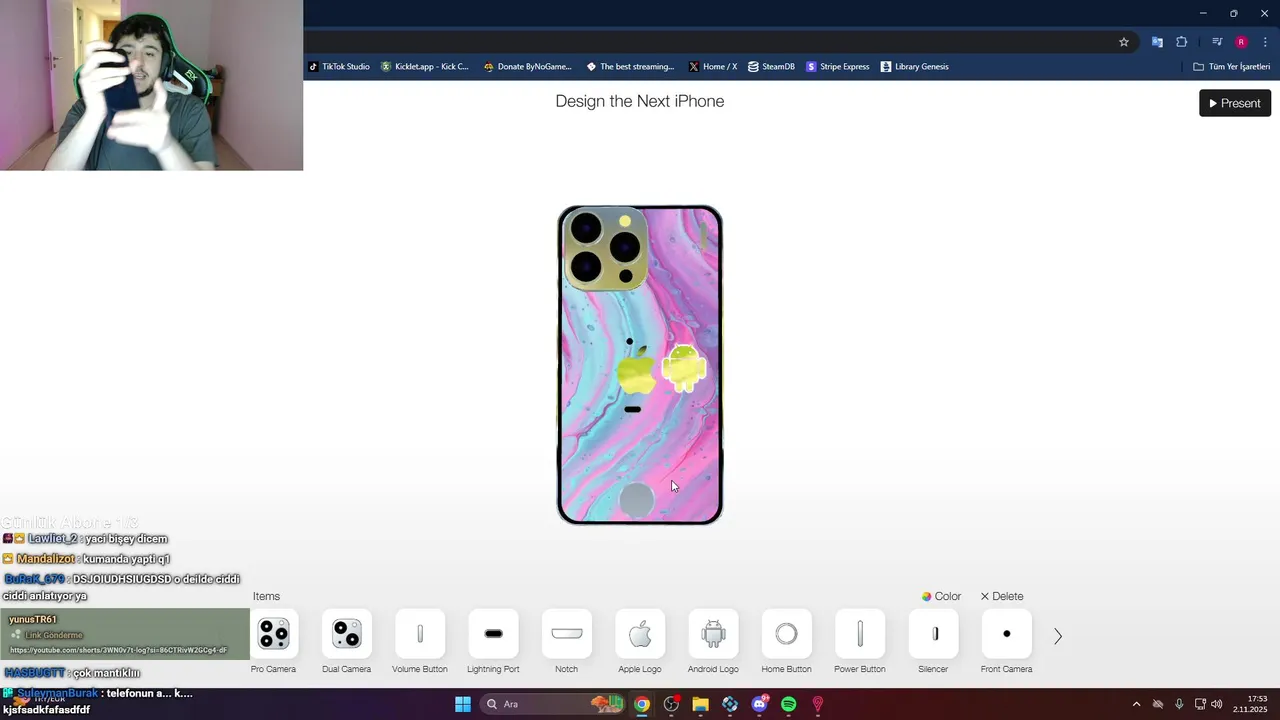The height and width of the screenshot is (720, 1280).
Task: Open the browser Extensions menu
Action: [x=1182, y=42]
